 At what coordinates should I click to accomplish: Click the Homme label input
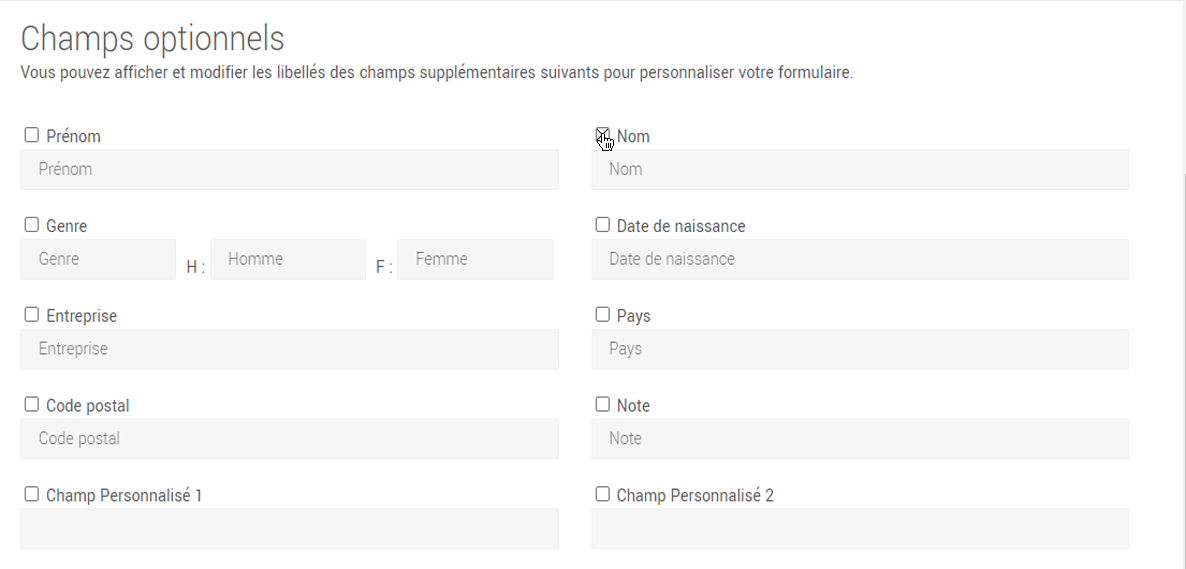point(288,260)
